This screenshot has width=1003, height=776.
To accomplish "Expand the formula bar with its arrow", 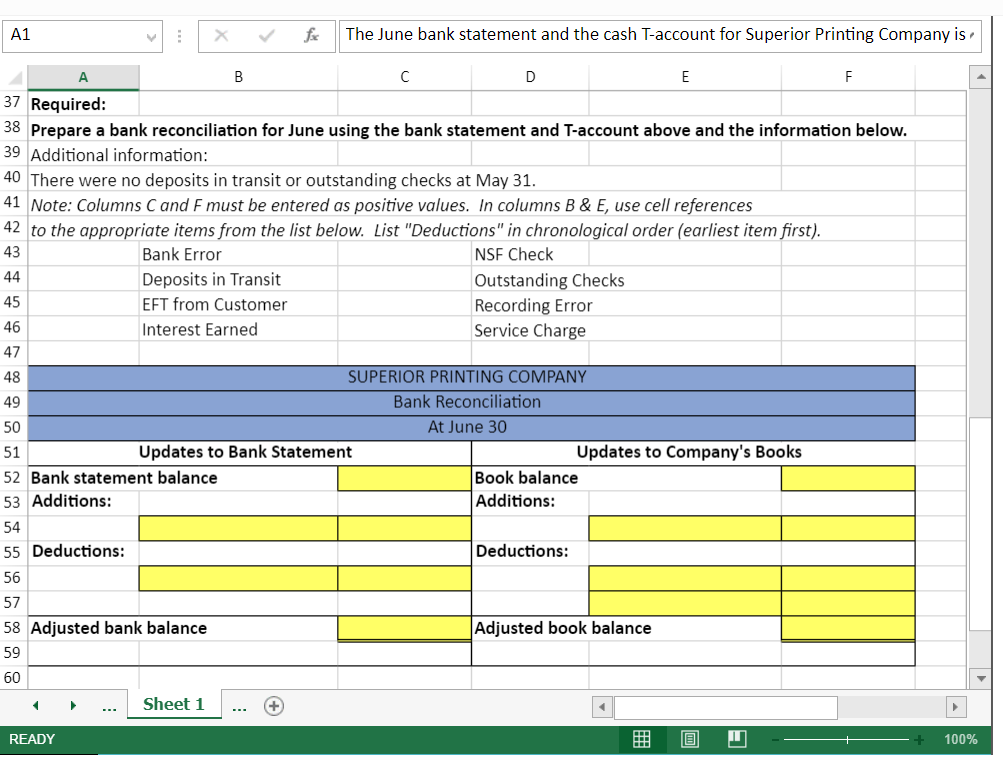I will click(x=972, y=35).
